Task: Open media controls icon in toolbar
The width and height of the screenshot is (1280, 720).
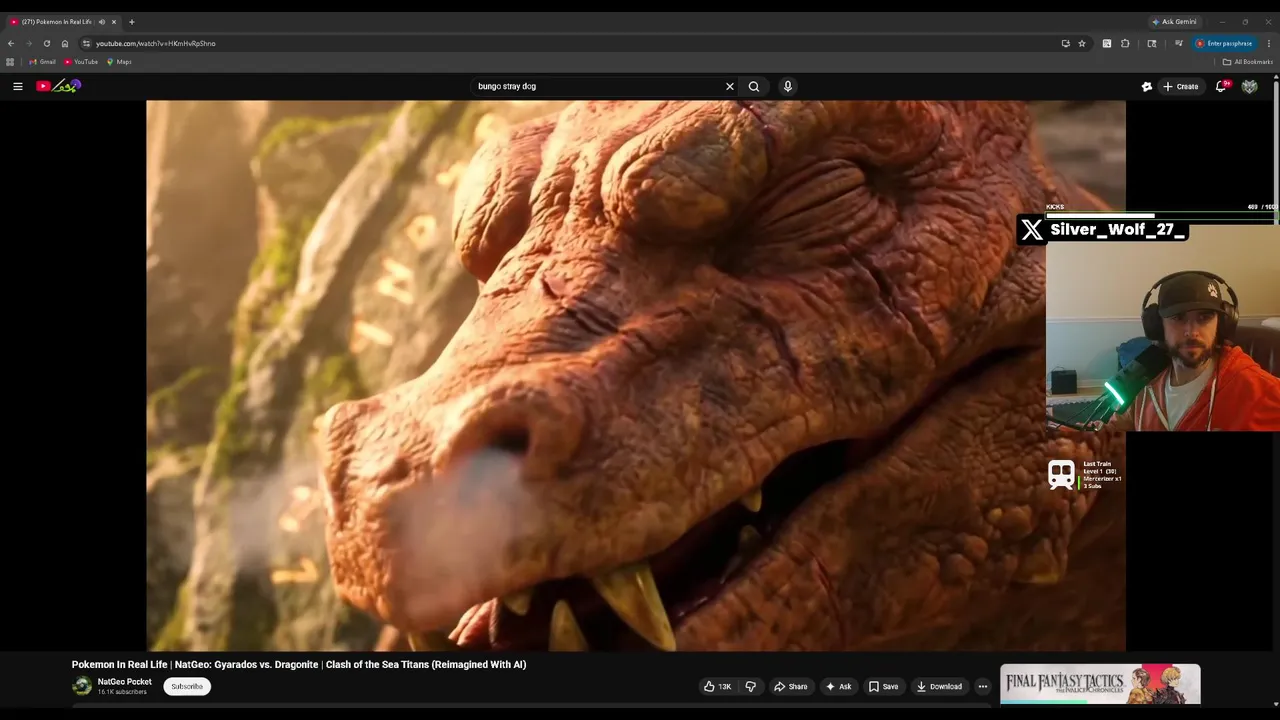Action: coord(1179,43)
